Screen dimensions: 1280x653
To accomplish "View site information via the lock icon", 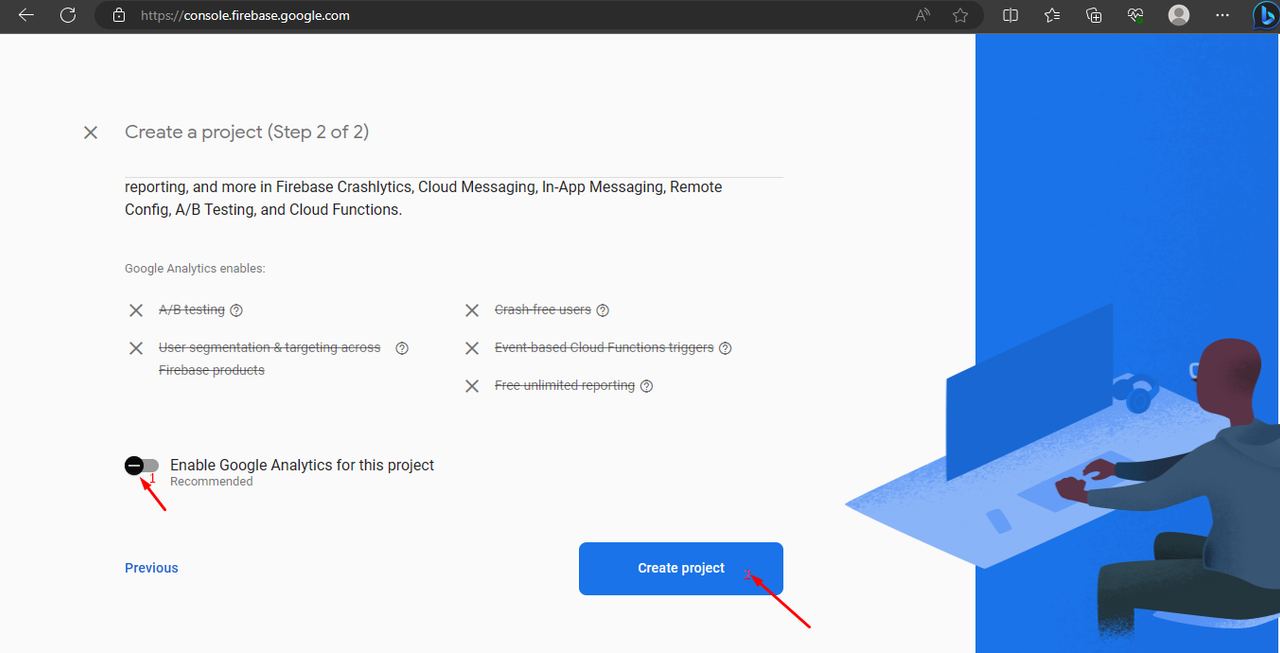I will [x=119, y=15].
